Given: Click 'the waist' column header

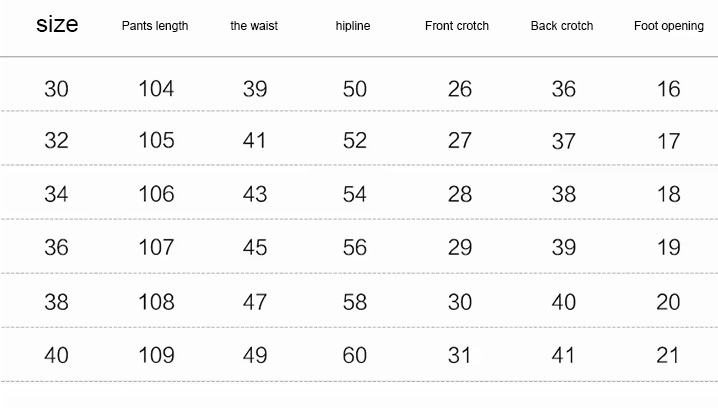Looking at the screenshot, I should (254, 26).
